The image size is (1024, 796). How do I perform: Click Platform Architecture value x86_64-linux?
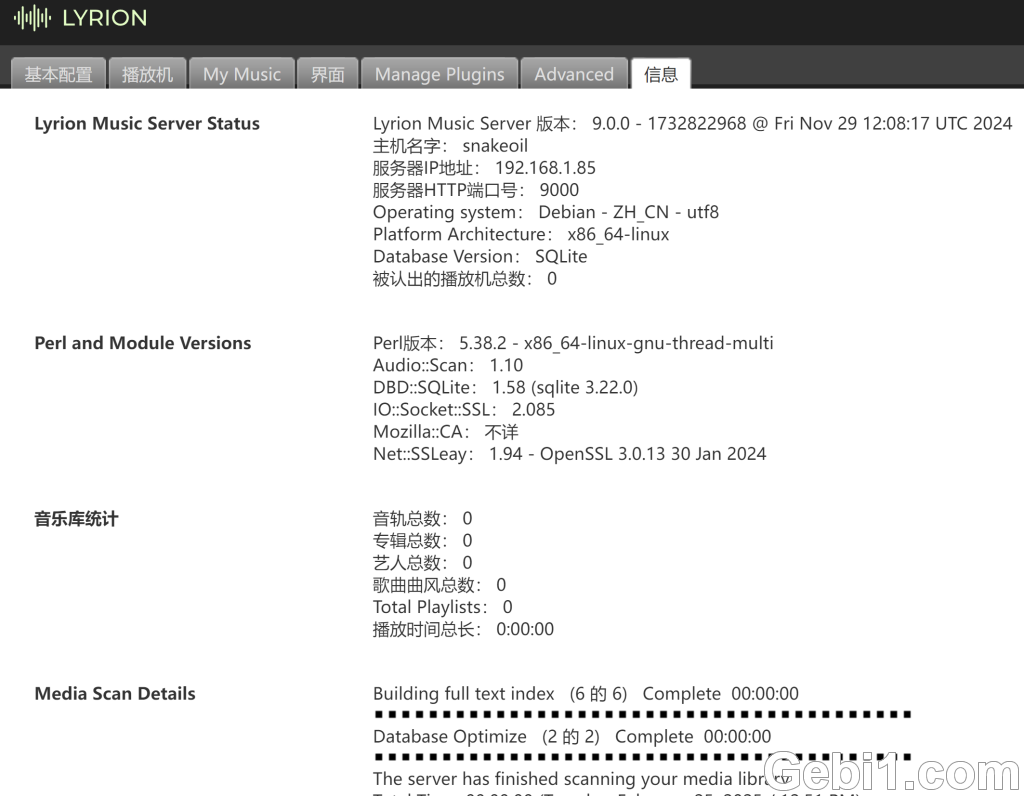point(618,234)
